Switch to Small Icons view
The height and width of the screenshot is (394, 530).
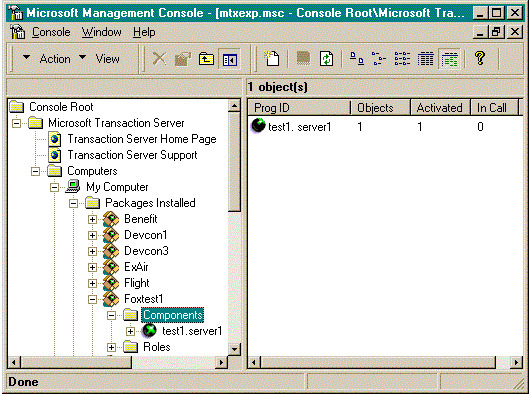(379, 59)
